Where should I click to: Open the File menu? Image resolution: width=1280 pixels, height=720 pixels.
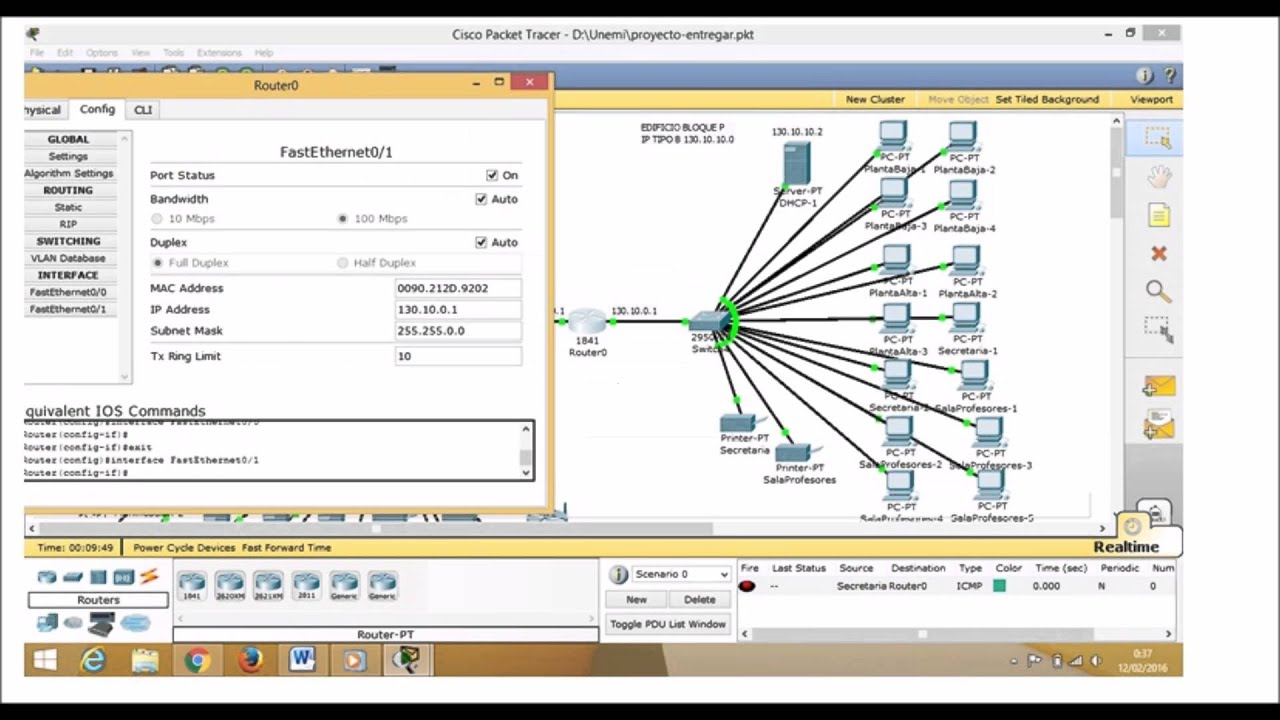pyautogui.click(x=36, y=53)
